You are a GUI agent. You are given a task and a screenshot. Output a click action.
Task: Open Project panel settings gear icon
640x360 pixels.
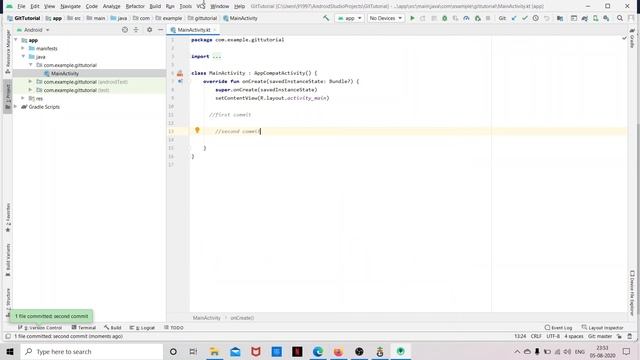point(149,30)
